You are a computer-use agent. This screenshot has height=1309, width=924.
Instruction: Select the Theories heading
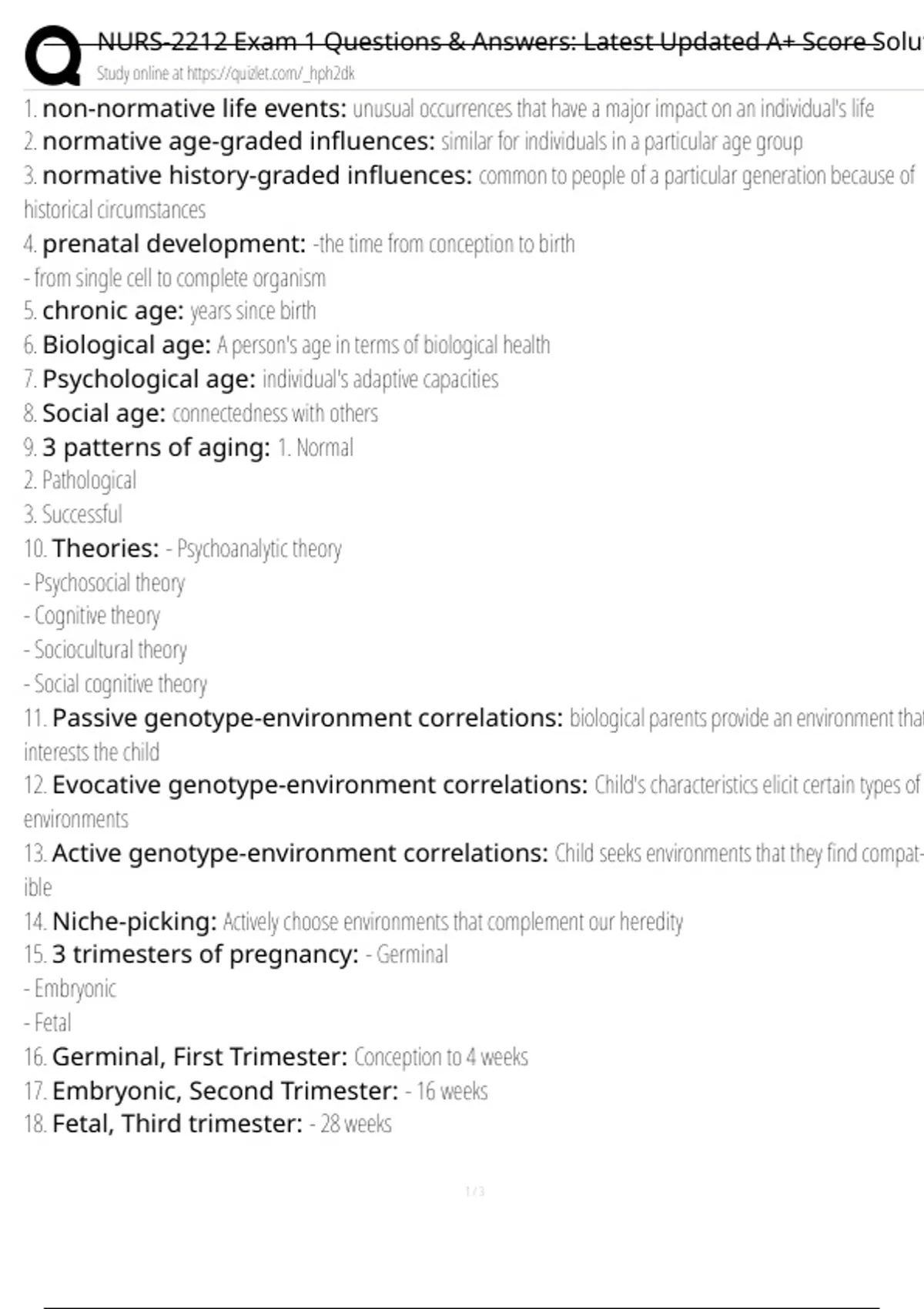(105, 548)
